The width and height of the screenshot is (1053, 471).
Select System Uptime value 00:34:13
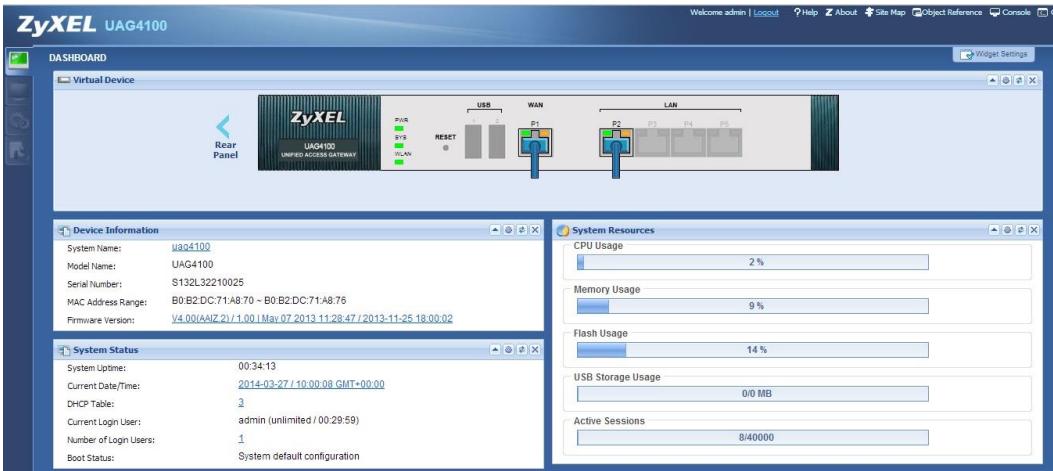pyautogui.click(x=257, y=366)
